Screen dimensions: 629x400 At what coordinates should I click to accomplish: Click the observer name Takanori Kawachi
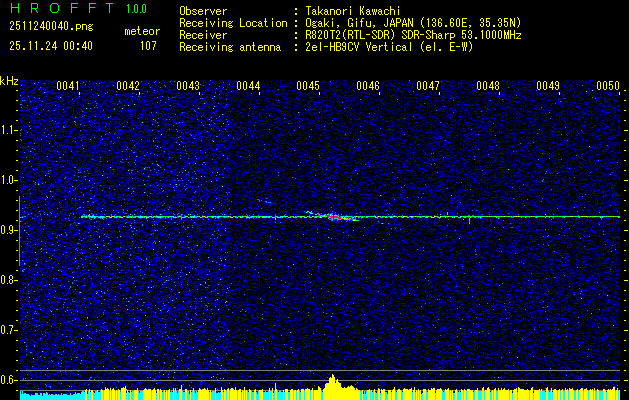[x=351, y=11]
